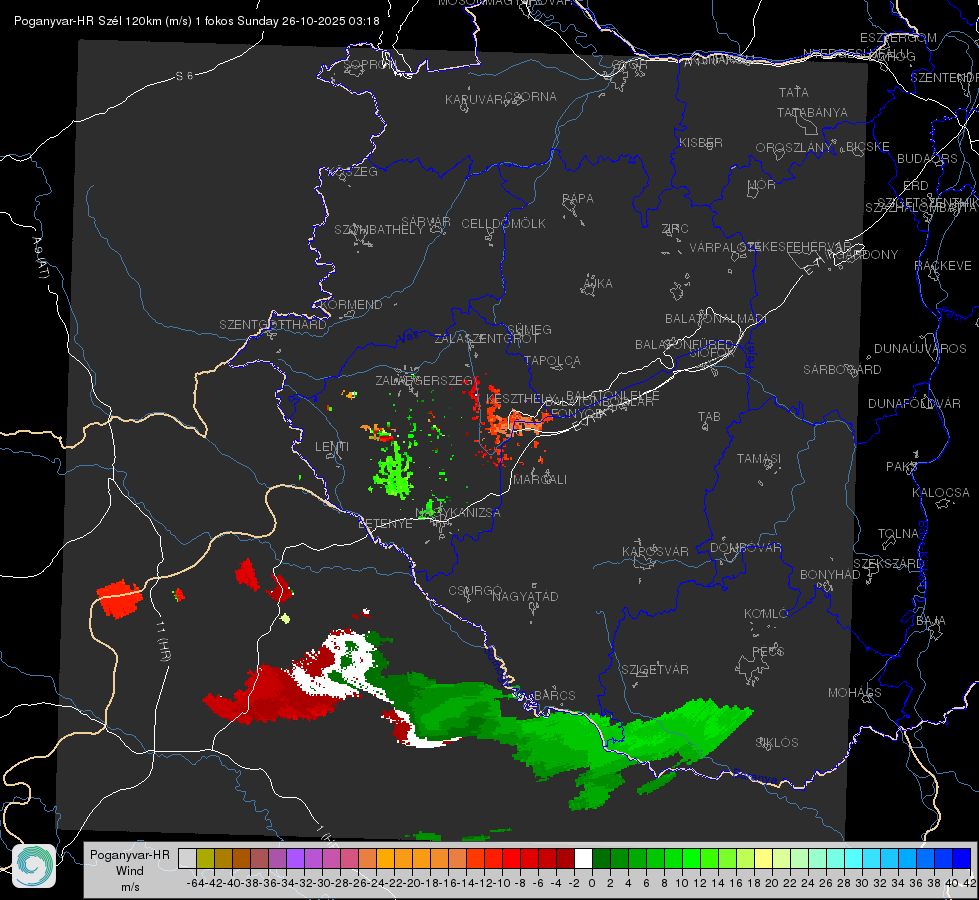The image size is (979, 900).
Task: Click the RACKEVE town label
Action: (943, 266)
